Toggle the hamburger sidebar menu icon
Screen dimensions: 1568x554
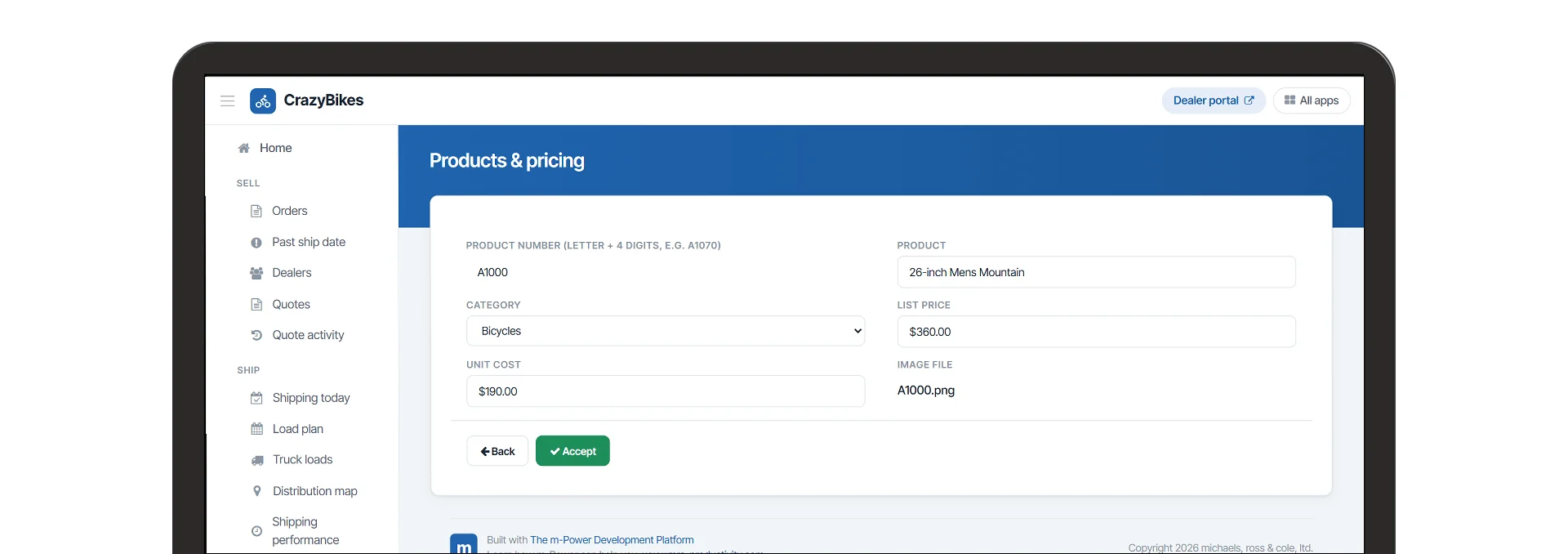pos(228,101)
